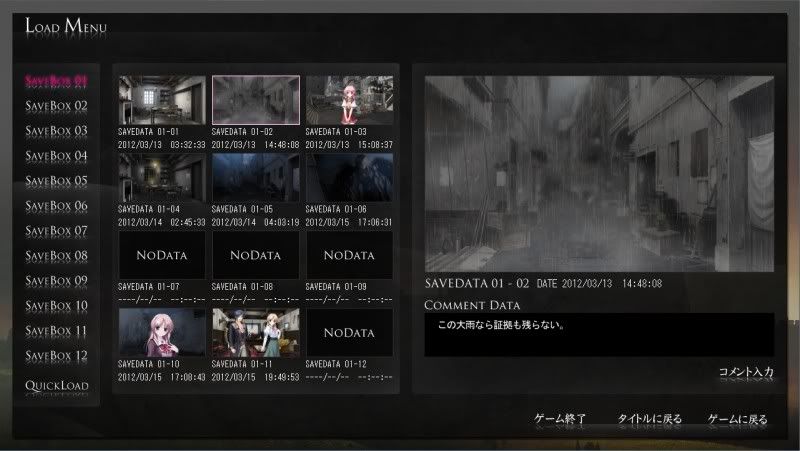Select SaveBox 10
The image size is (800, 451).
click(56, 306)
